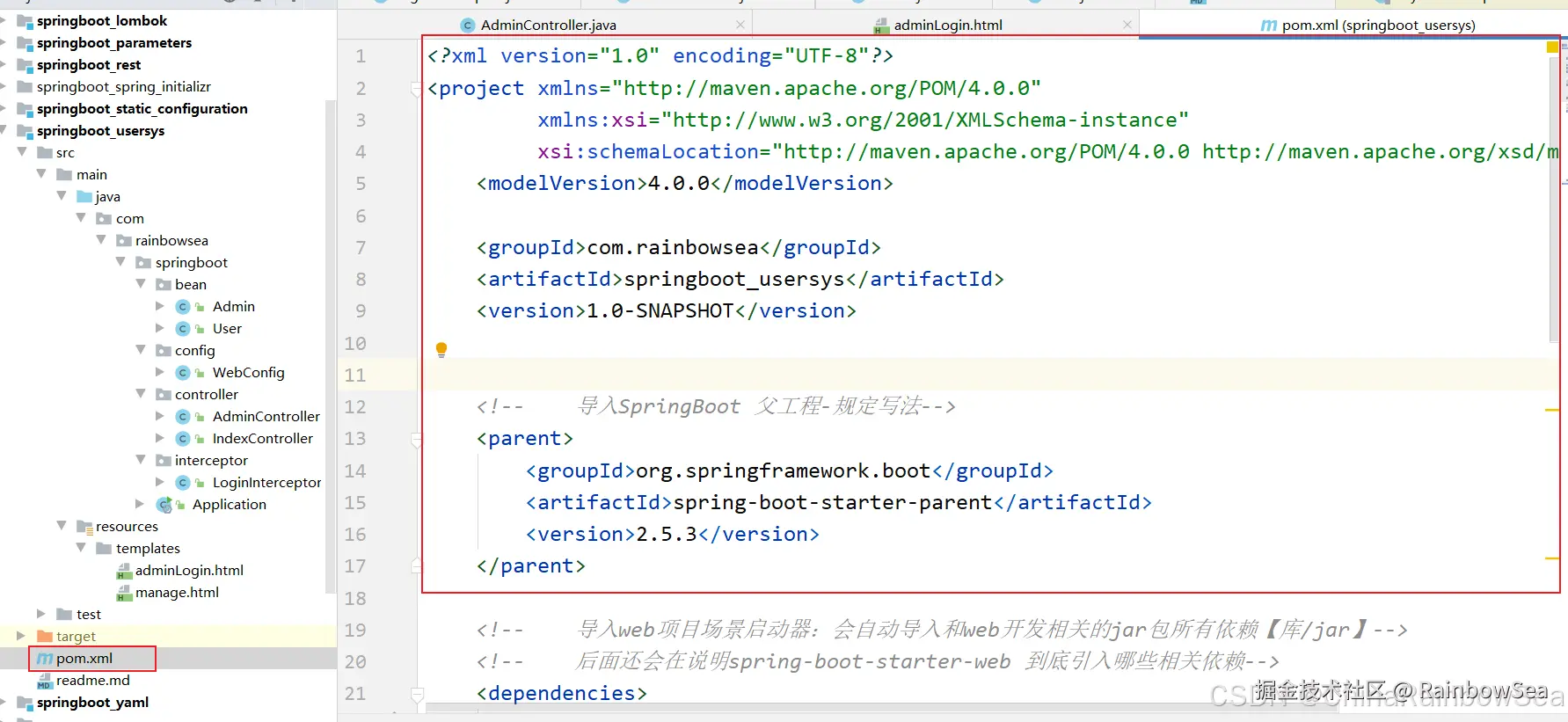This screenshot has width=1568, height=722.
Task: Collapse the bean package
Action: point(141,284)
